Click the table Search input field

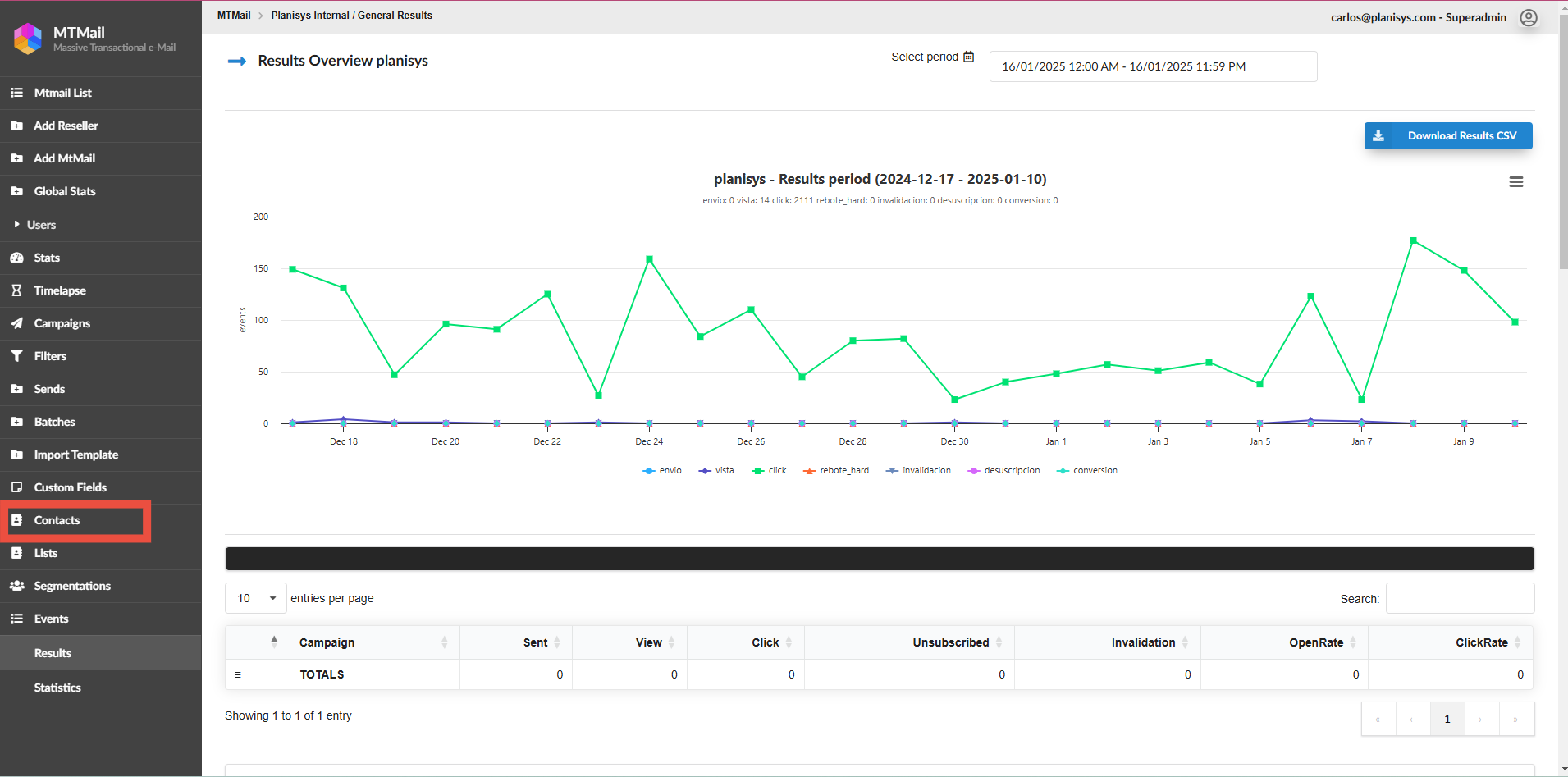(1459, 598)
